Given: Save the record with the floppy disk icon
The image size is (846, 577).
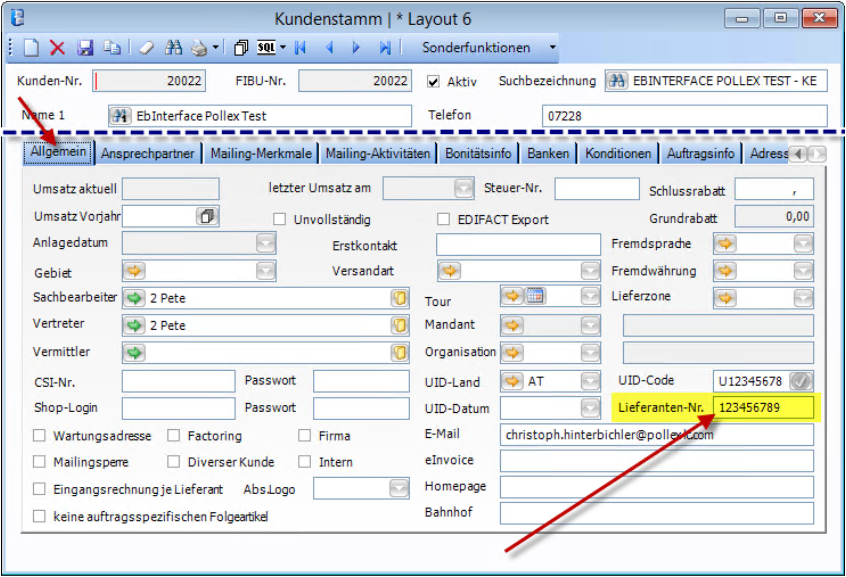Looking at the screenshot, I should click(x=85, y=48).
